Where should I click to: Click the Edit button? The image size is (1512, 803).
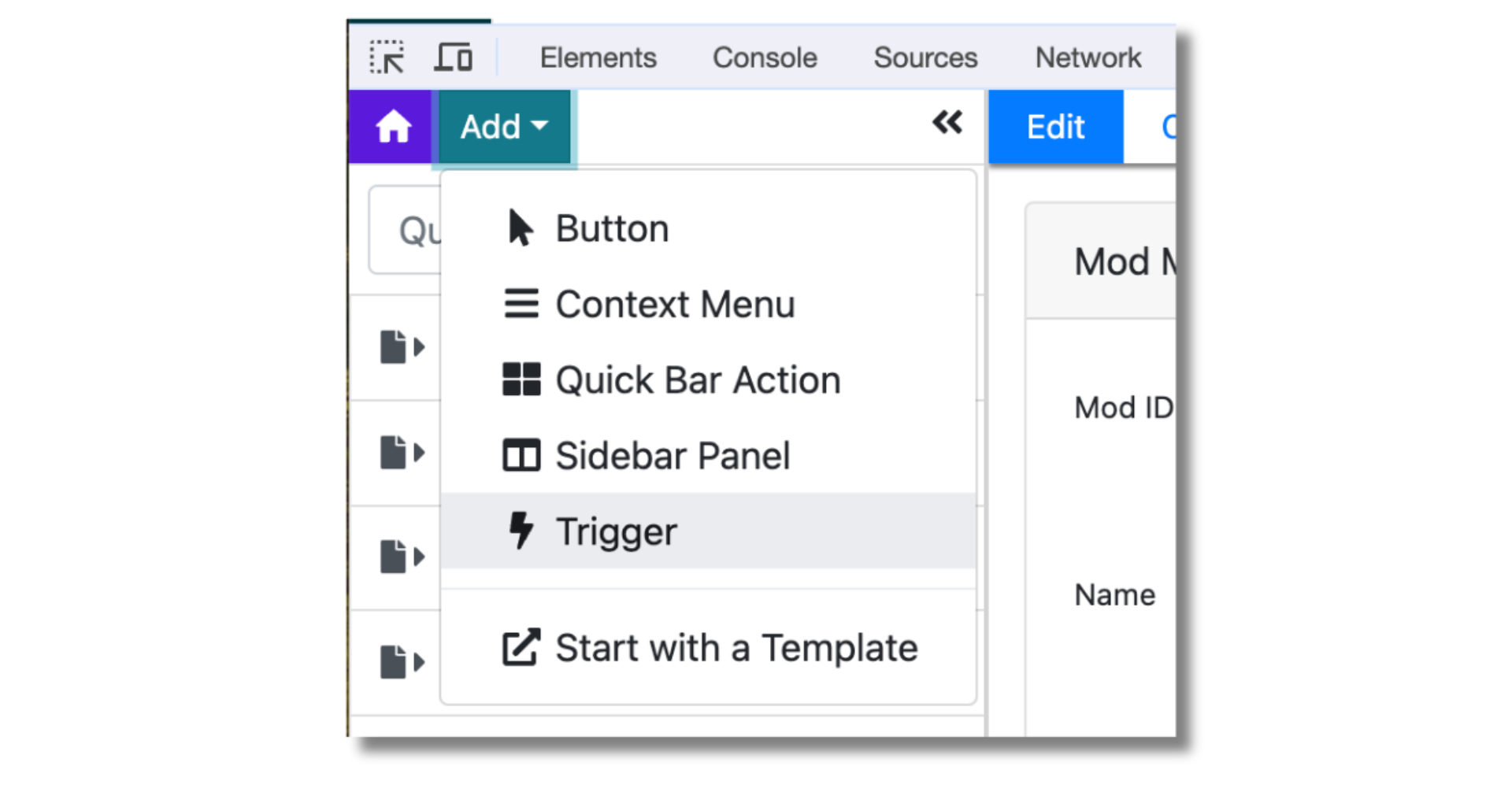(1054, 126)
